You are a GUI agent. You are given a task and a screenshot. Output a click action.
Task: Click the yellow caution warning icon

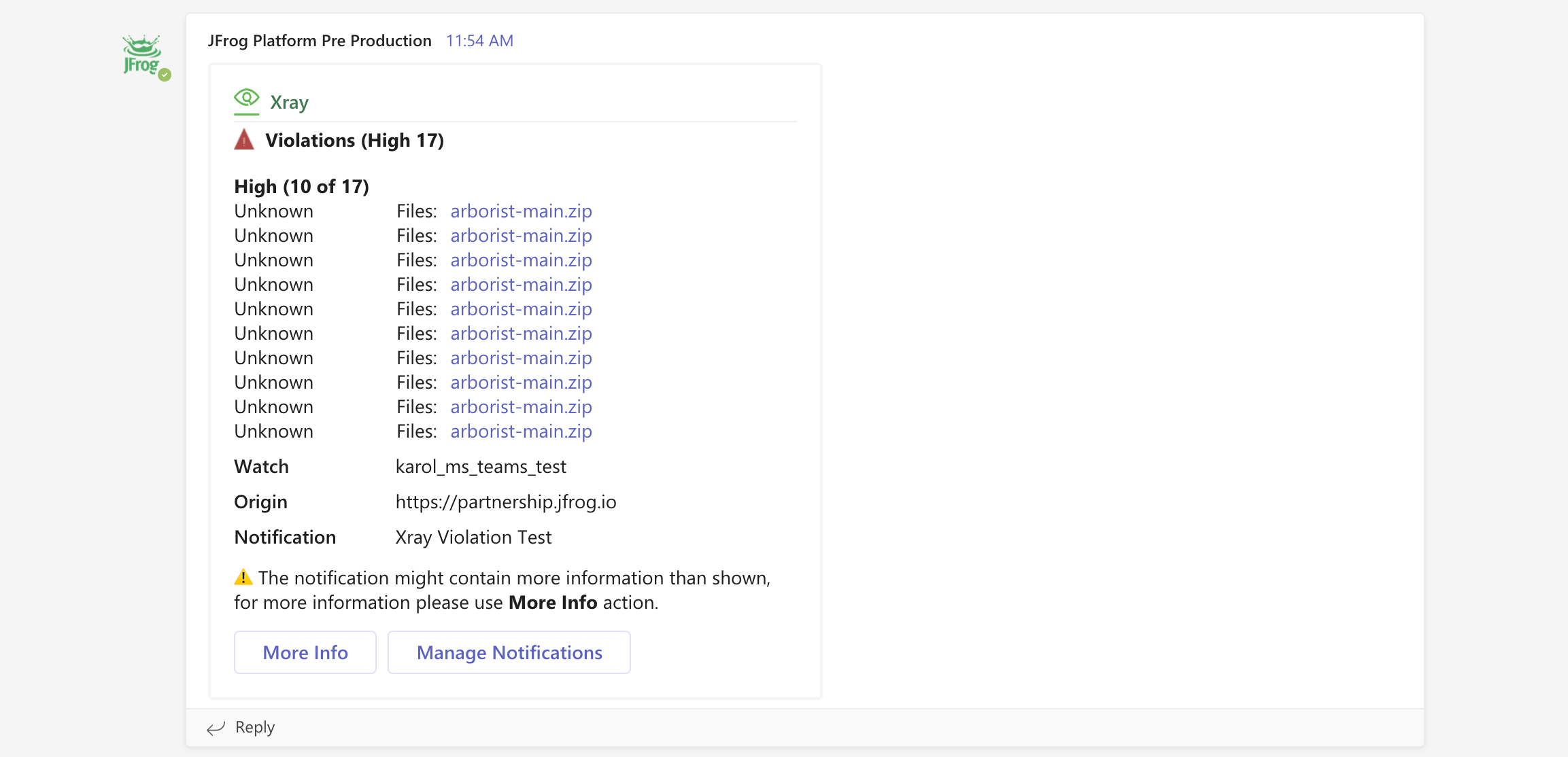243,578
